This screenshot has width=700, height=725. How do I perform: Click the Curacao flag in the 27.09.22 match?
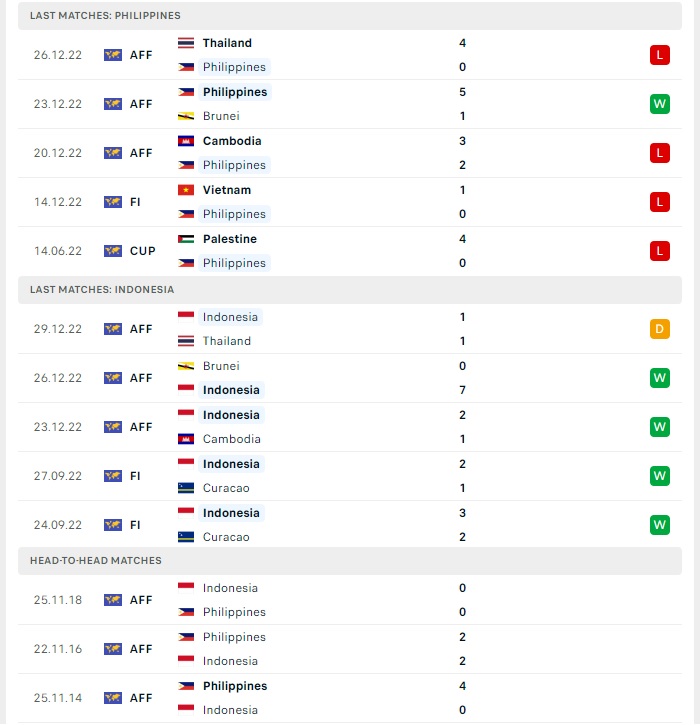pyautogui.click(x=186, y=488)
